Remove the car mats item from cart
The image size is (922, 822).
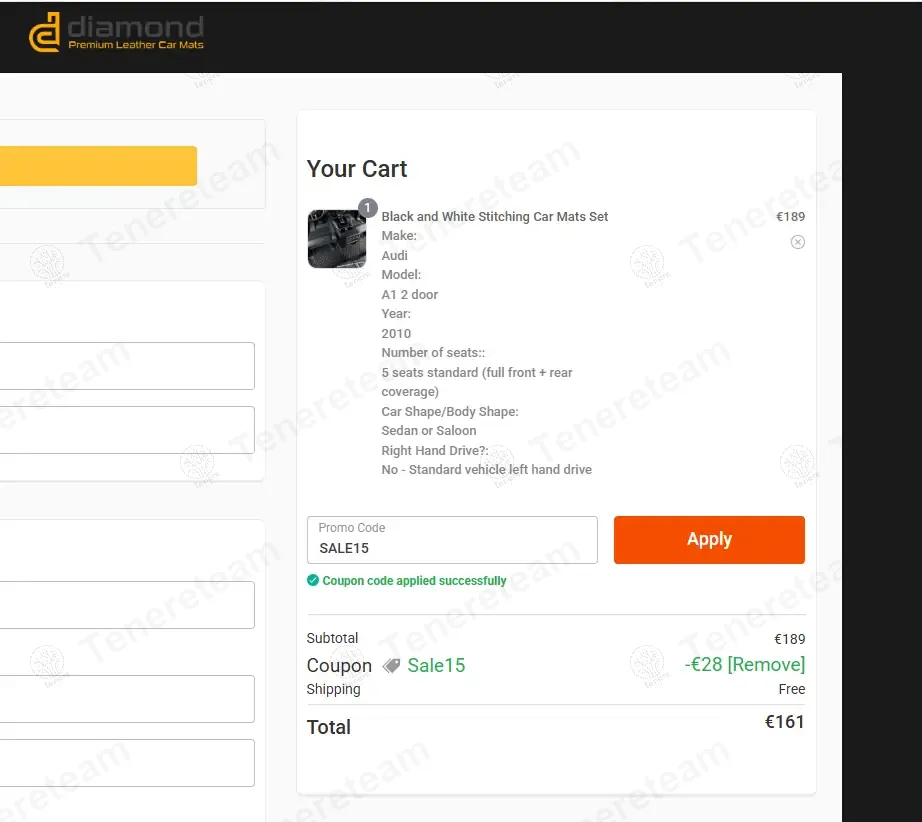coord(797,242)
